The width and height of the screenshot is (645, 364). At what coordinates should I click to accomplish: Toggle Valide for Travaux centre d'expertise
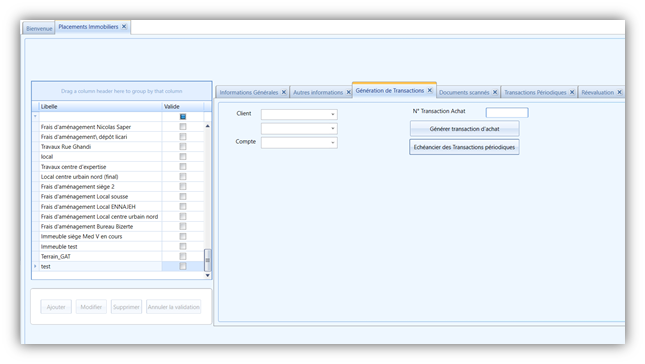tap(183, 167)
